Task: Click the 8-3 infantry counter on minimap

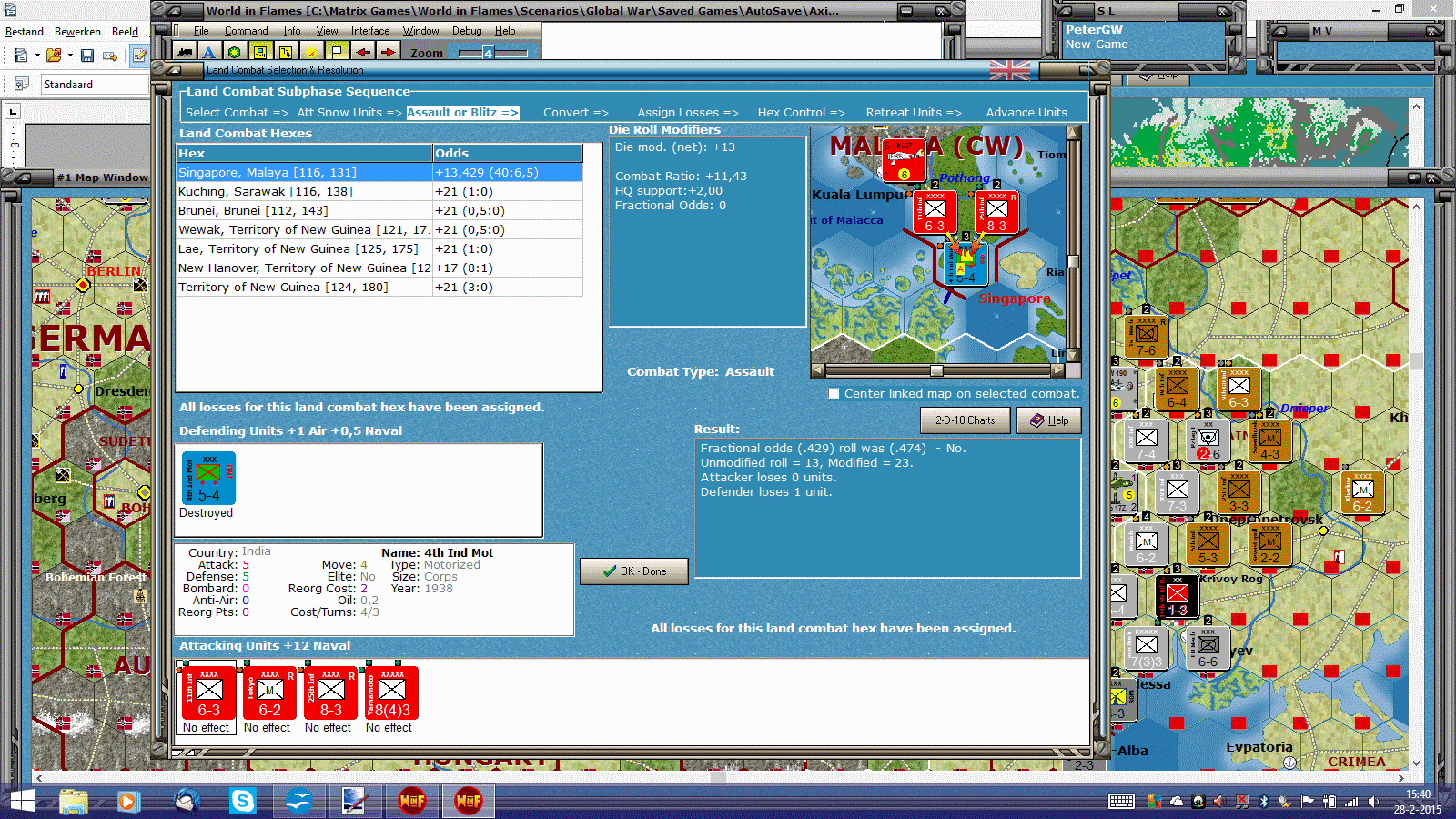Action: [x=996, y=212]
